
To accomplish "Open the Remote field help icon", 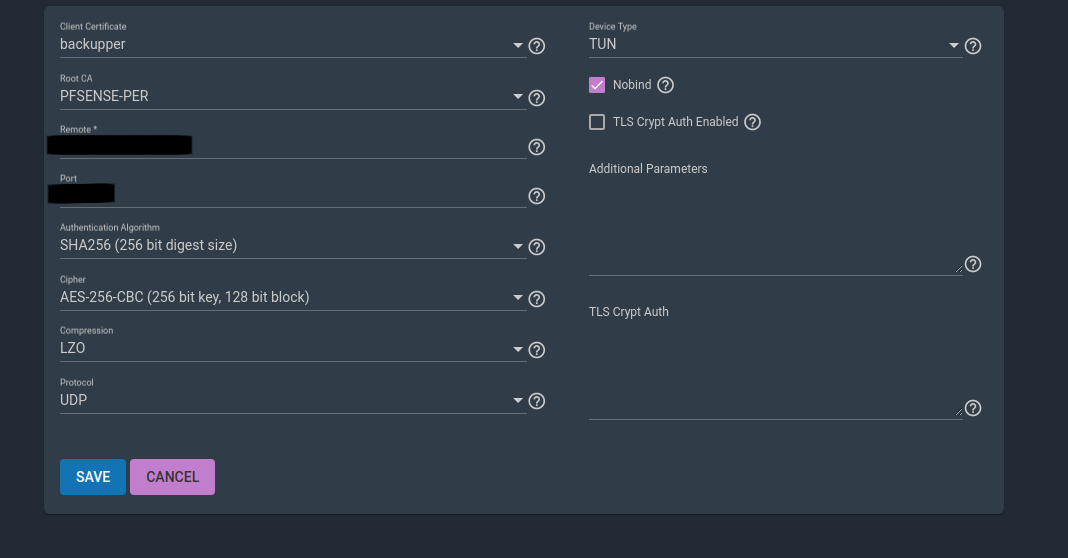I will 537,147.
